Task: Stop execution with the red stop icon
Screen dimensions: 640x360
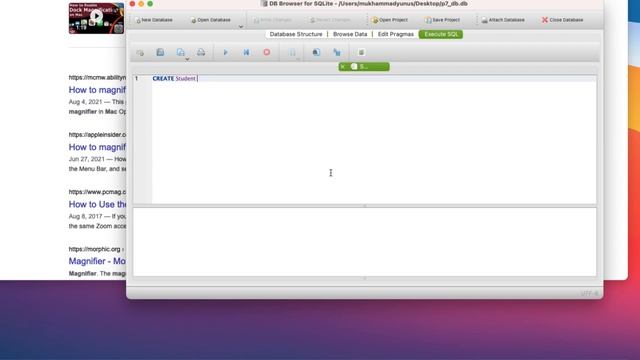Action: coord(267,52)
